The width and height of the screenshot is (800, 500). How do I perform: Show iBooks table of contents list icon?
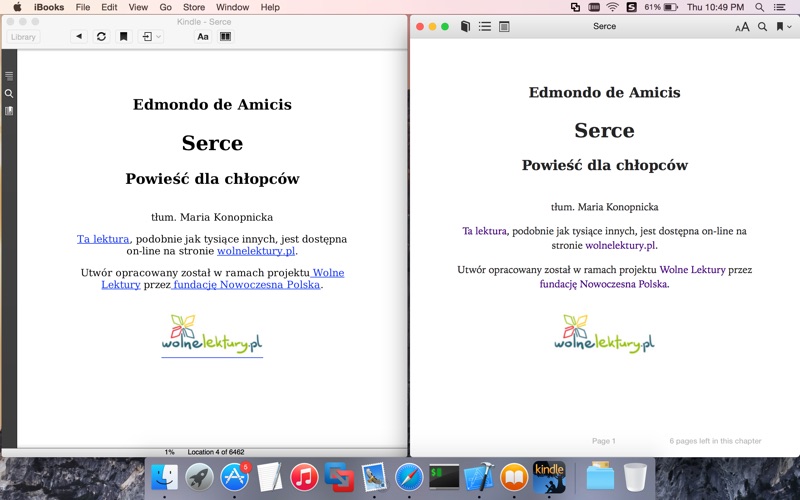coord(485,27)
